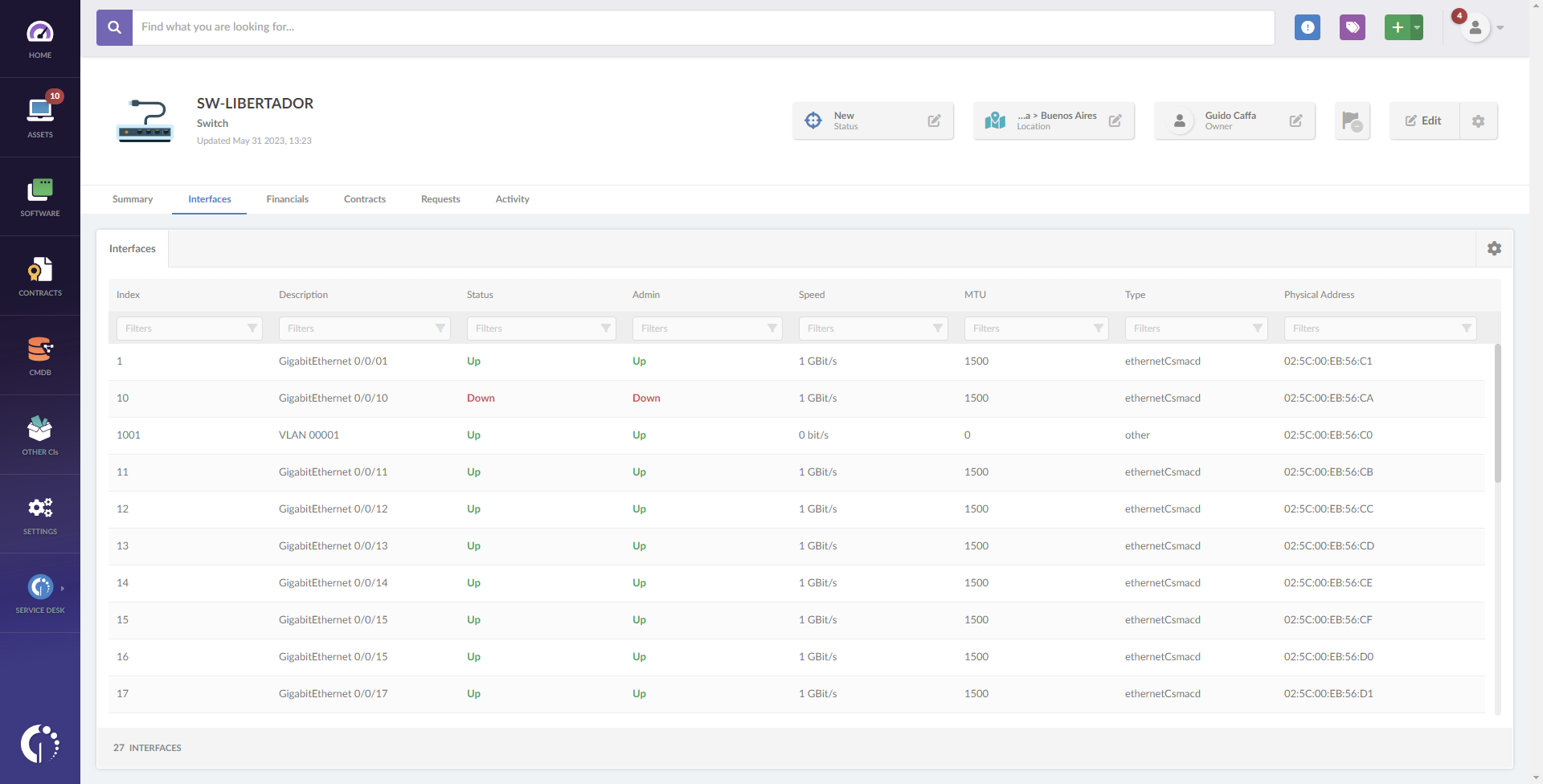Open the user account dropdown arrow
Viewport: 1543px width, 784px height.
pyautogui.click(x=1500, y=28)
